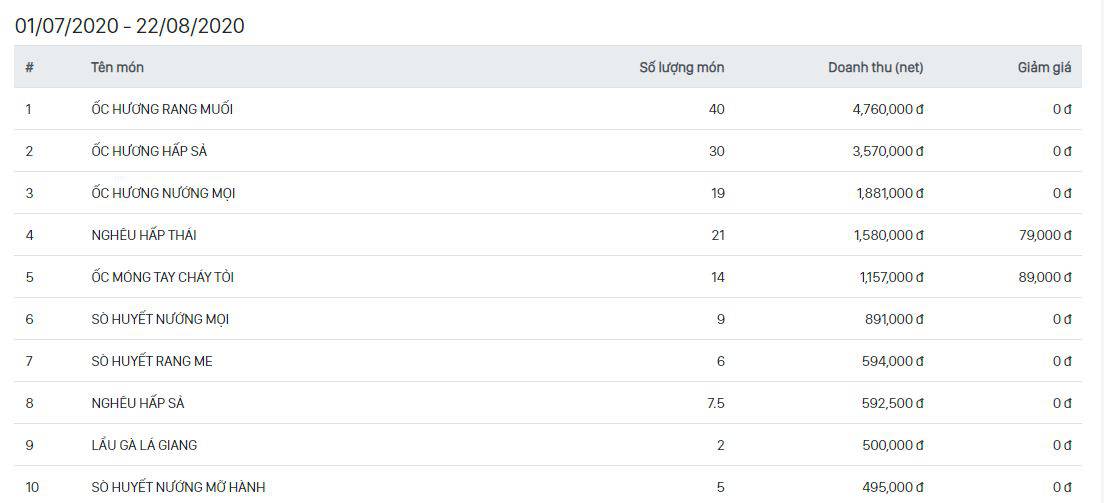Select the 79,000 đ discount value
The image size is (1104, 503).
[x=1045, y=235]
